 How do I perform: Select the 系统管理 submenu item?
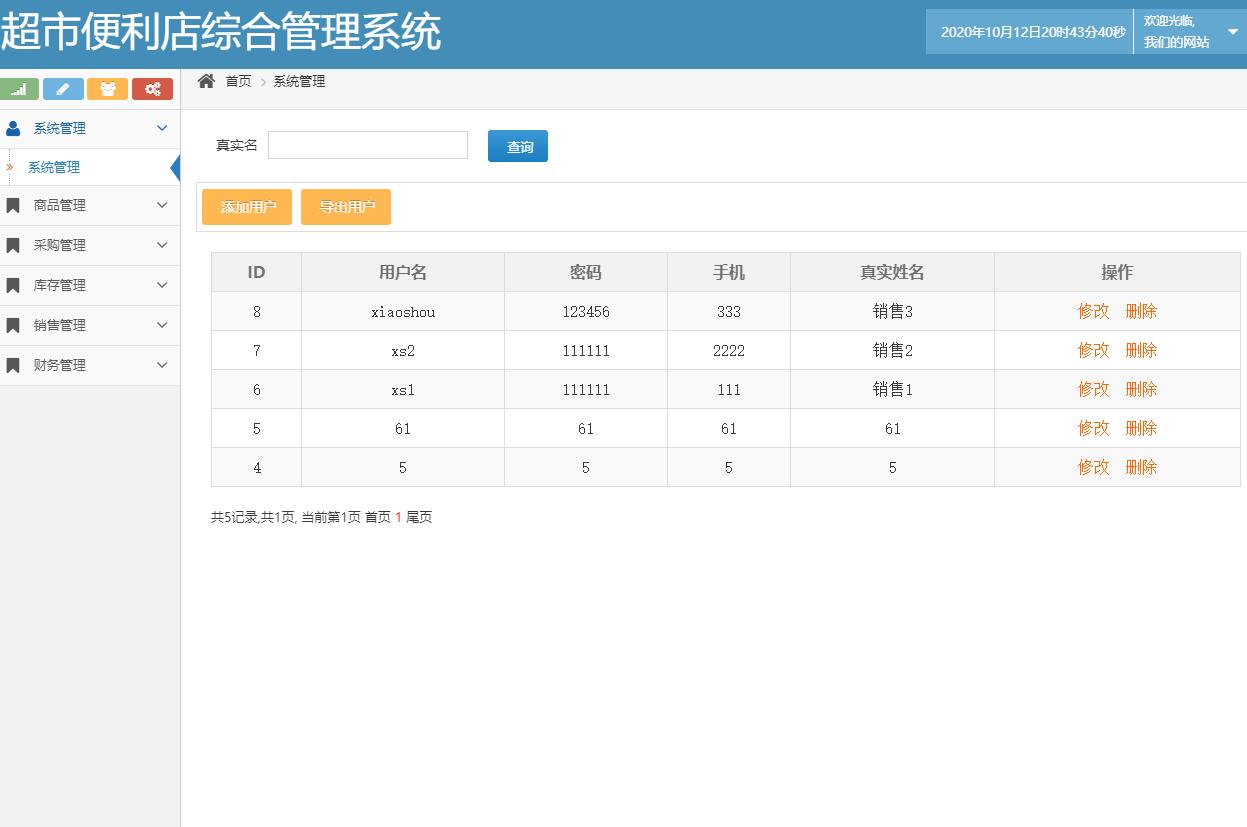(54, 167)
